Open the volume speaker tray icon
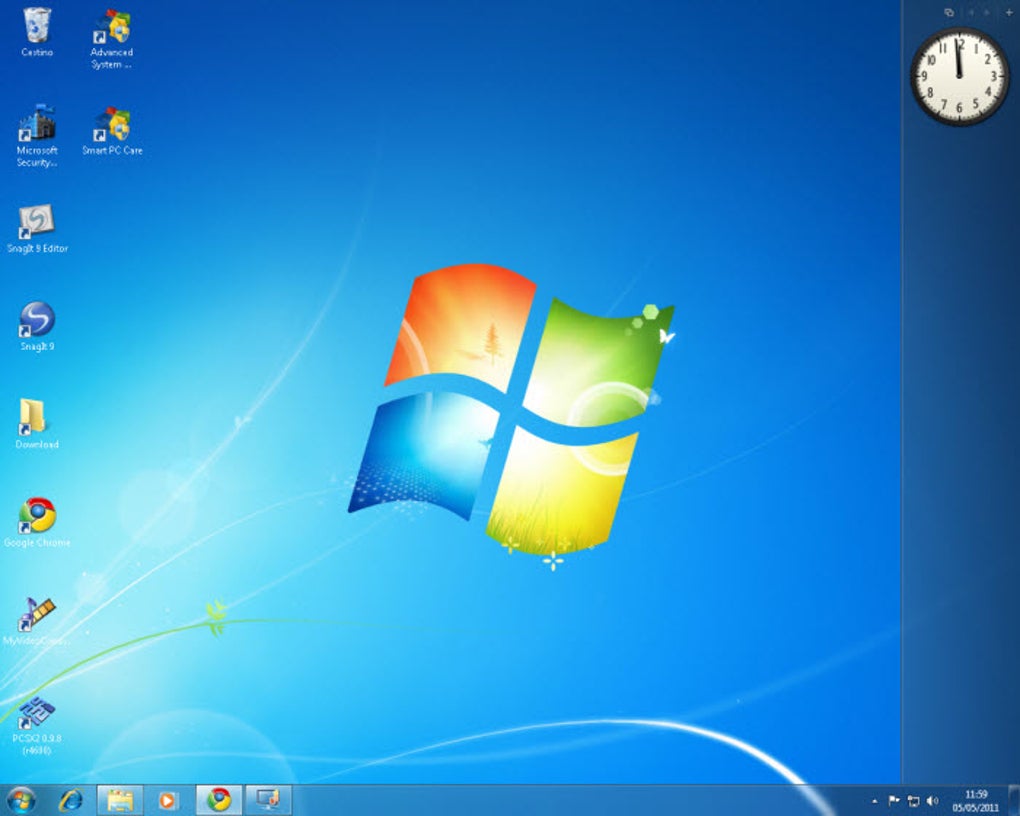Image resolution: width=1020 pixels, height=816 pixels. click(932, 801)
